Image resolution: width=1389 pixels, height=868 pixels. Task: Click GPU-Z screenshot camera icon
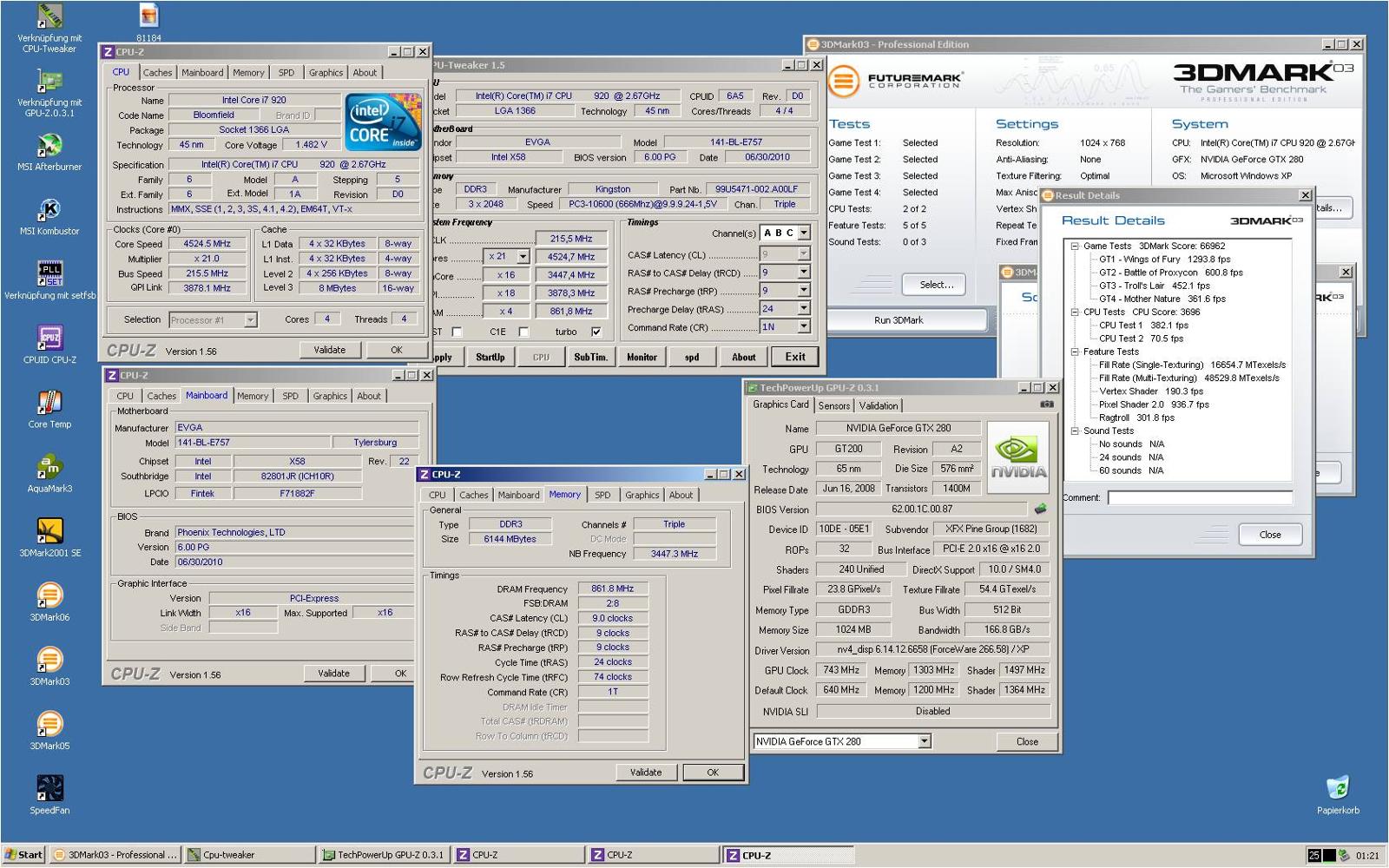pyautogui.click(x=1047, y=404)
